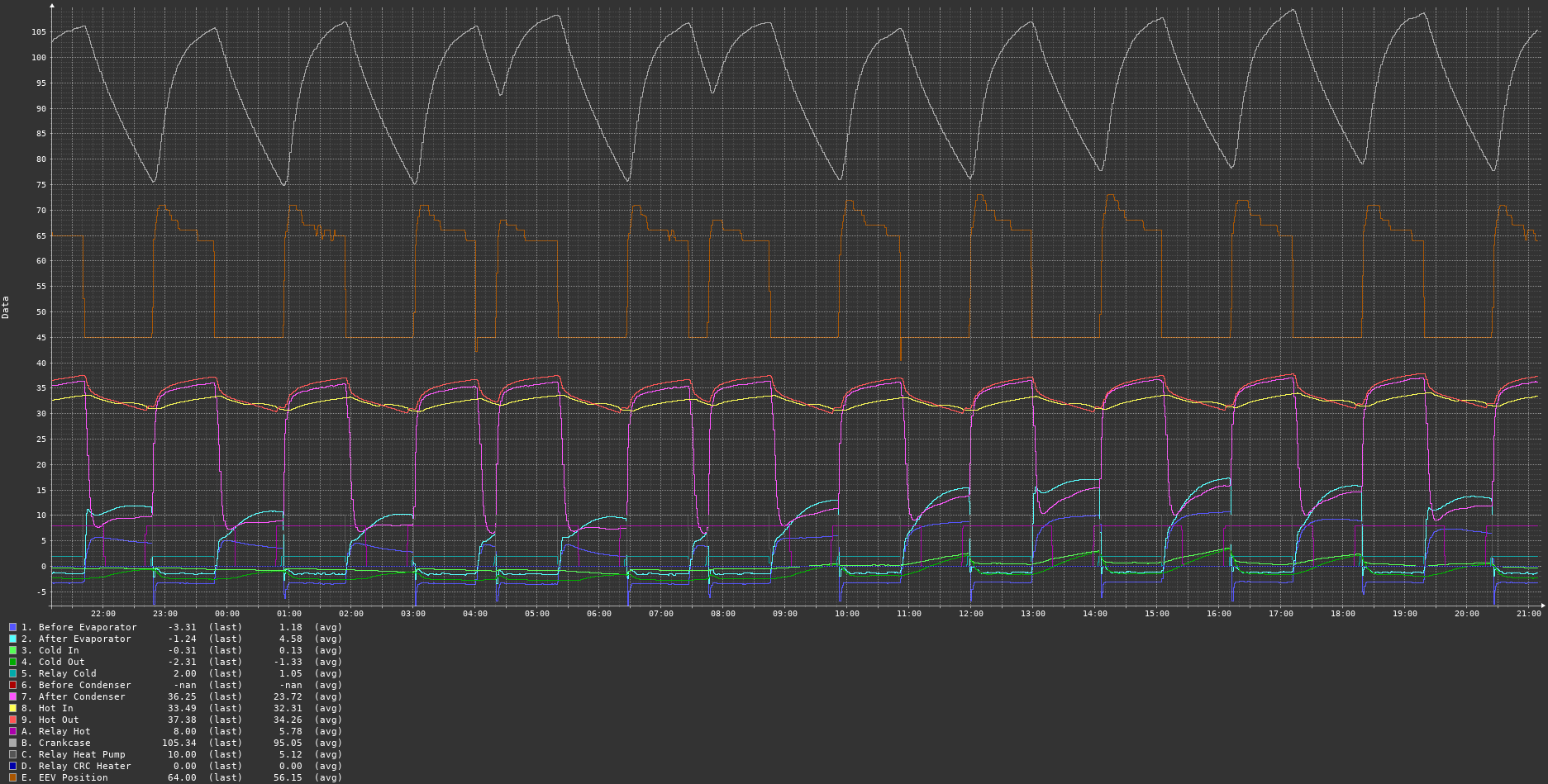The width and height of the screenshot is (1548, 784).
Task: Click the Hot Out legend color swatch
Action: click(x=12, y=720)
